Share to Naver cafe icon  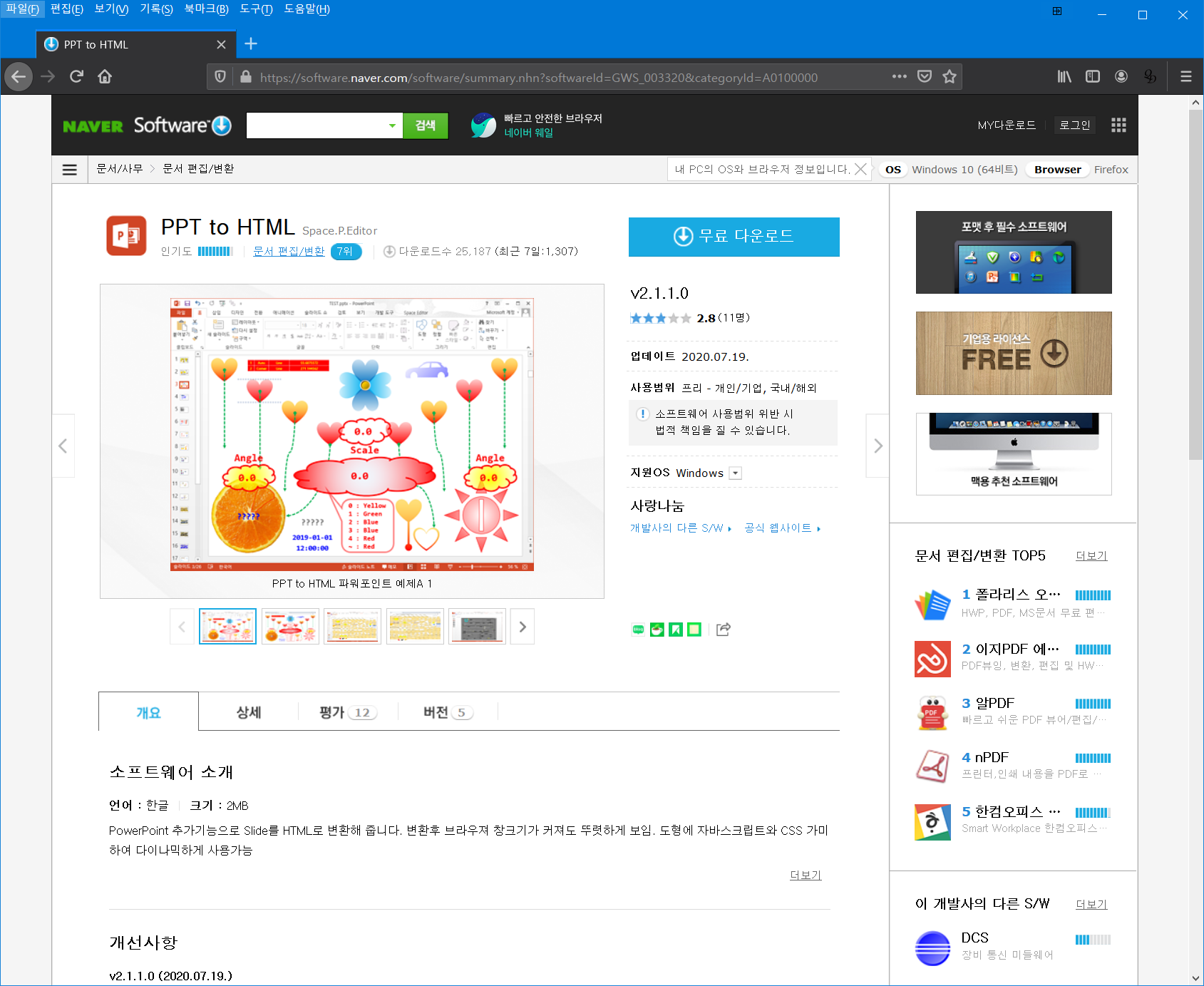[657, 630]
